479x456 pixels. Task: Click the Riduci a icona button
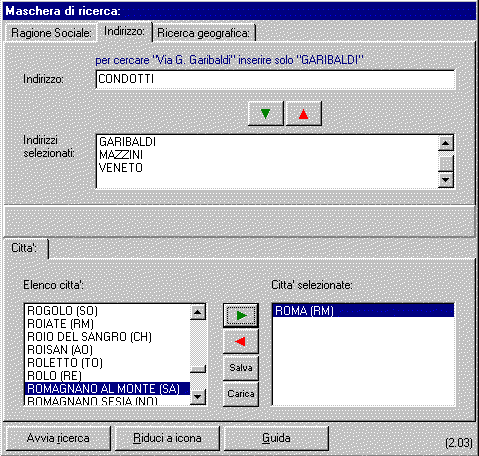tap(167, 438)
